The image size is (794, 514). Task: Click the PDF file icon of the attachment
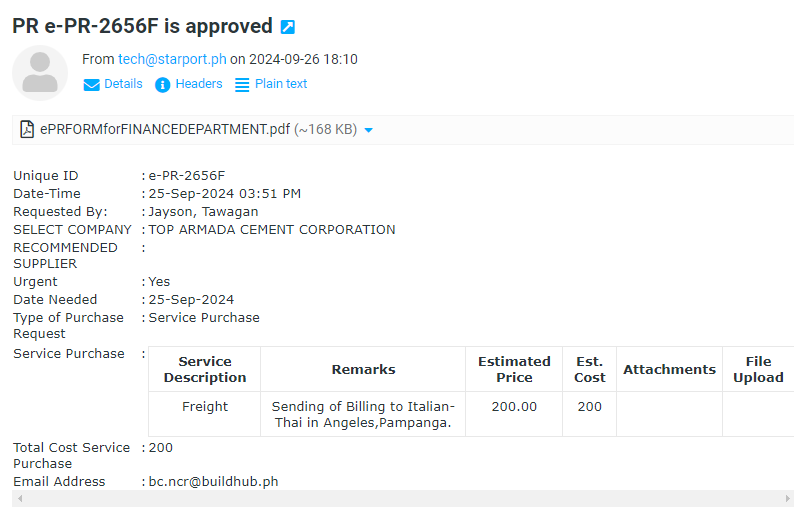(27, 129)
